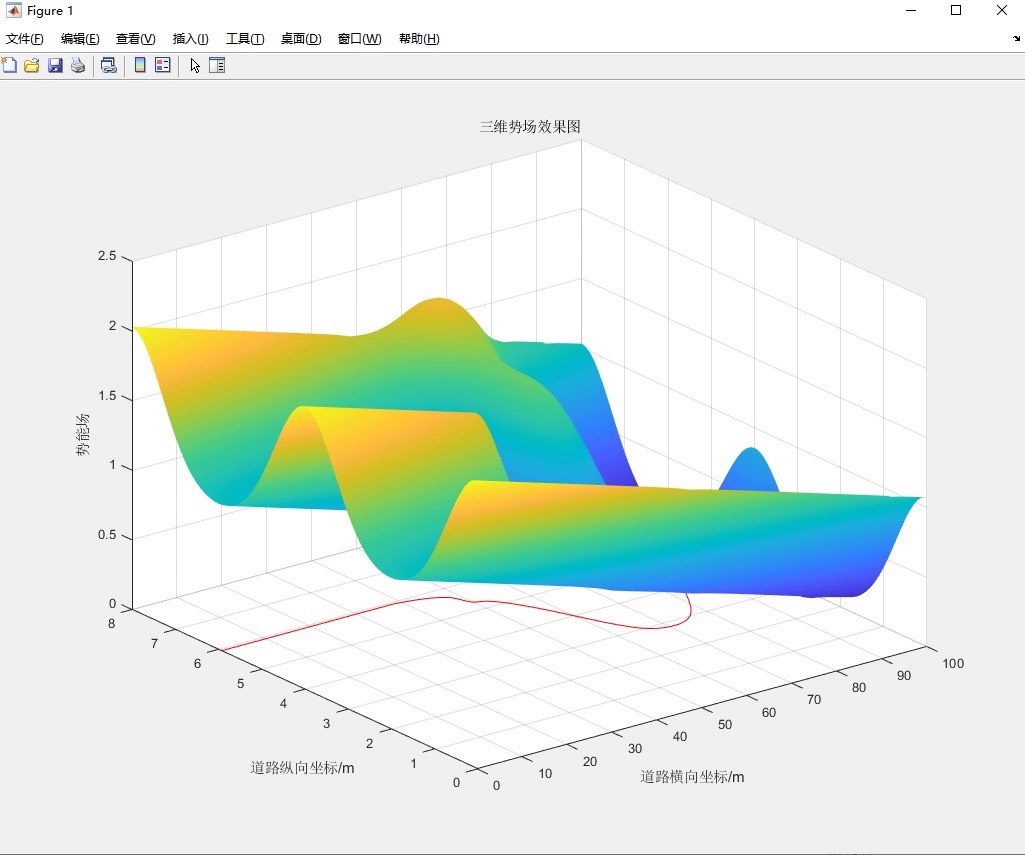The image size is (1025, 855).
Task: Click the z-axis tick label 2.5
Action: tap(107, 256)
